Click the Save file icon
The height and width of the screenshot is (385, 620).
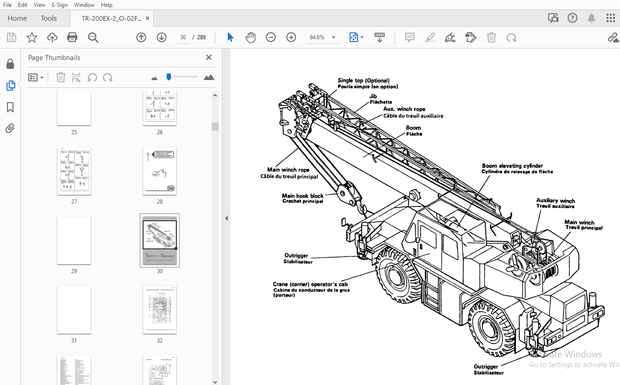pyautogui.click(x=11, y=38)
